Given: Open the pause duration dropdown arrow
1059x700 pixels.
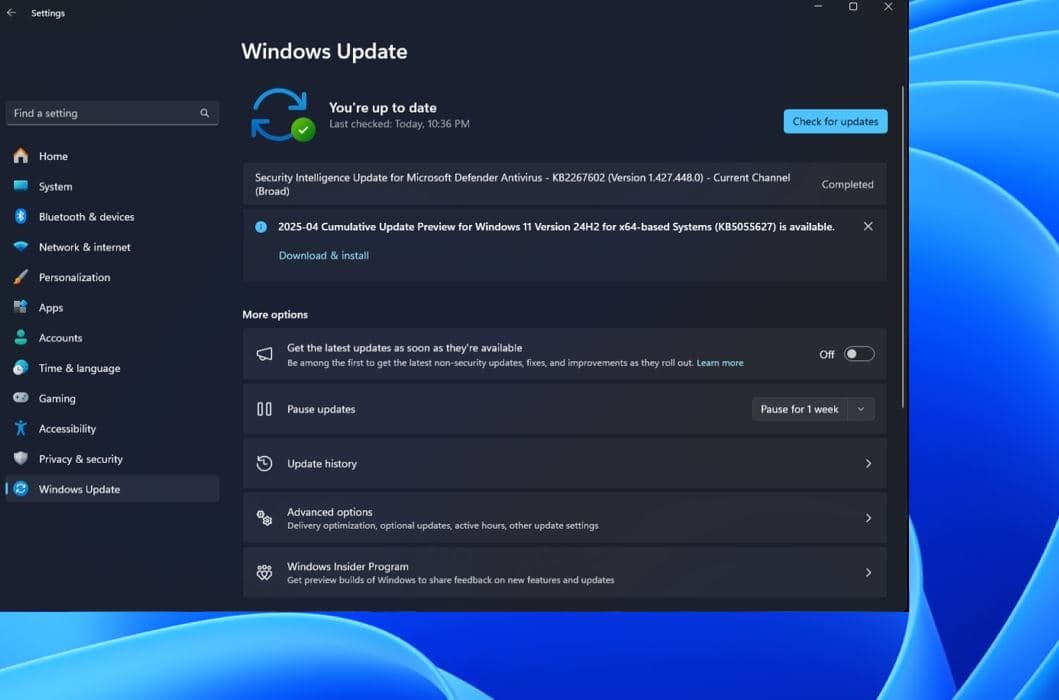Looking at the screenshot, I should coord(861,409).
